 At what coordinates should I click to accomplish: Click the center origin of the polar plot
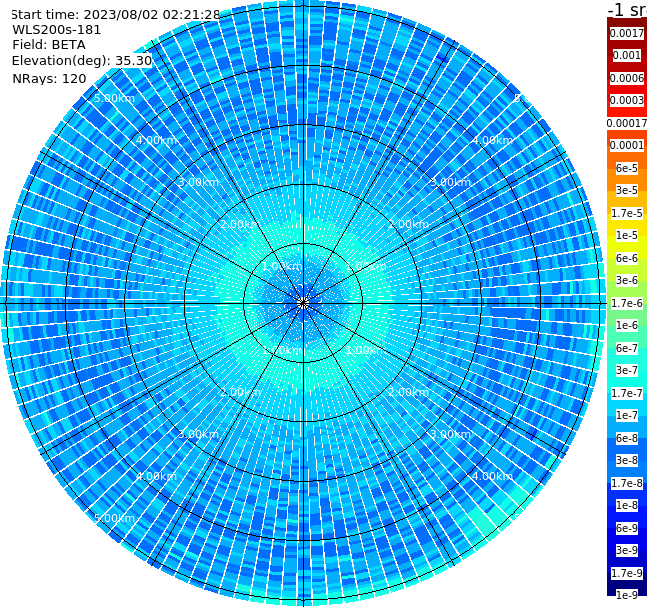303,303
